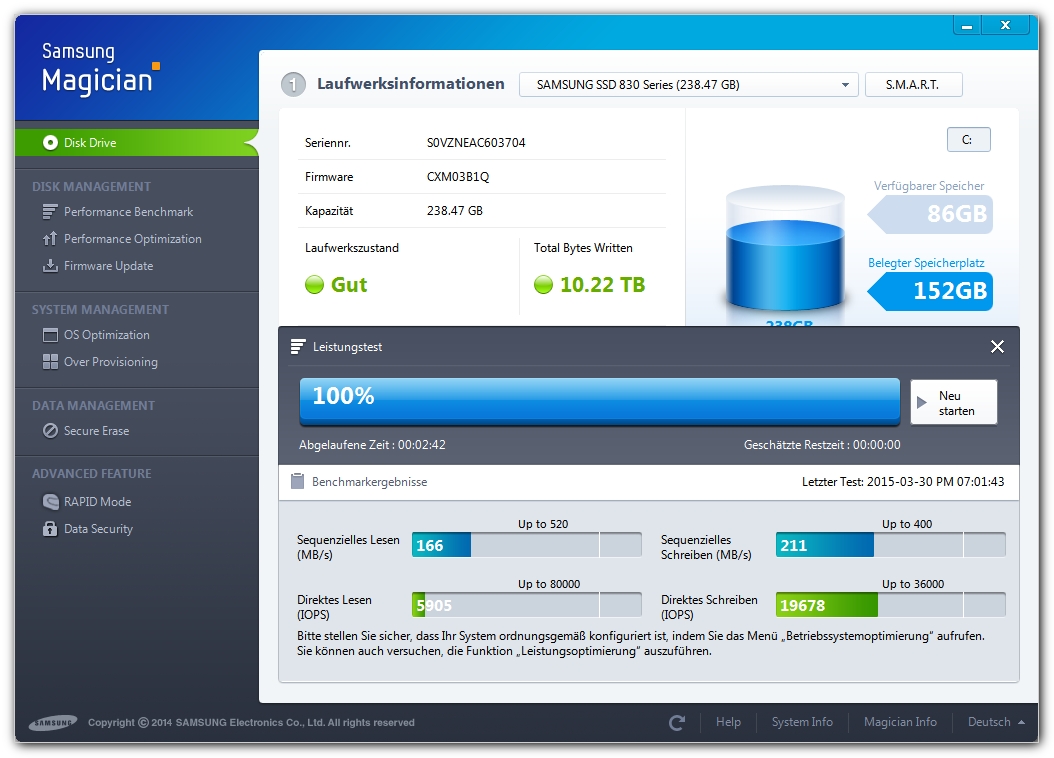
Task: Click the green Gut status indicator
Action: 314,285
